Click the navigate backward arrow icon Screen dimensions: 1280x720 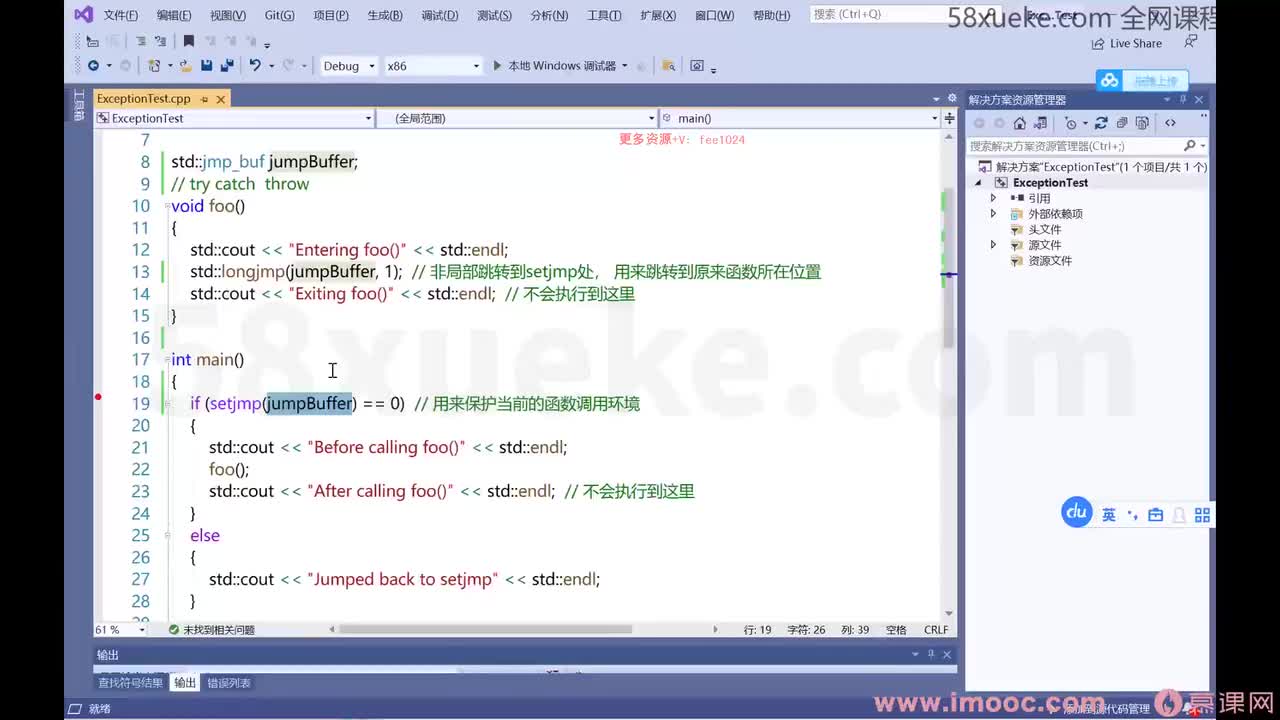tap(93, 66)
